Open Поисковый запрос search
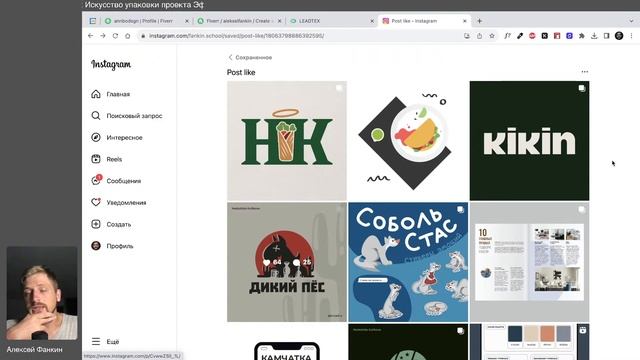This screenshot has width=640, height=360. point(127,116)
